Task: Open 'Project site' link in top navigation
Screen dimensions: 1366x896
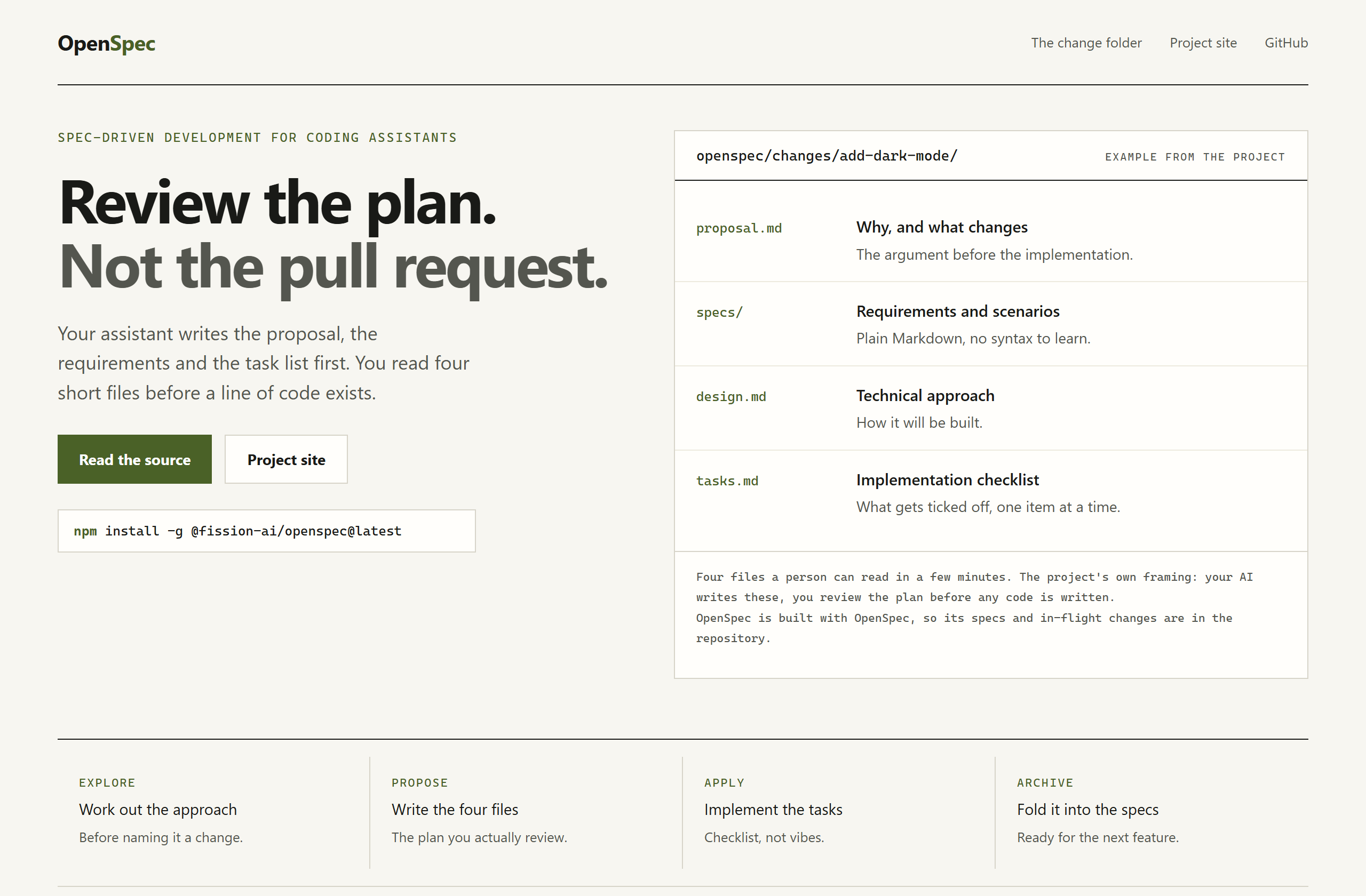Action: coord(1203,43)
